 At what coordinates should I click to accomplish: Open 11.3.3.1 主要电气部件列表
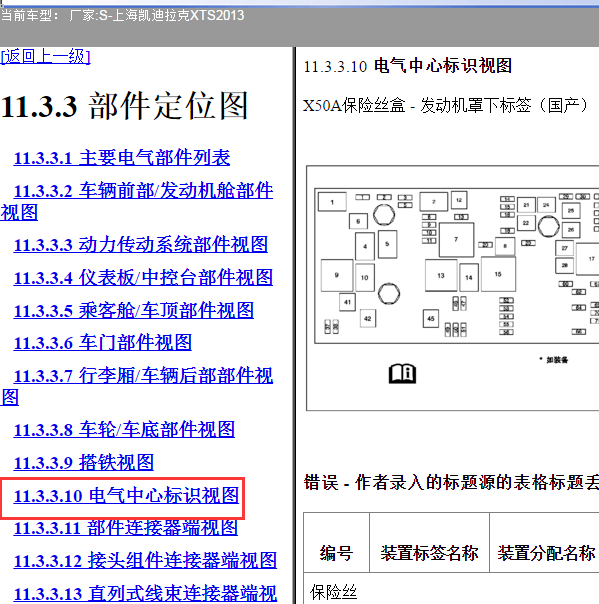[x=122, y=158]
